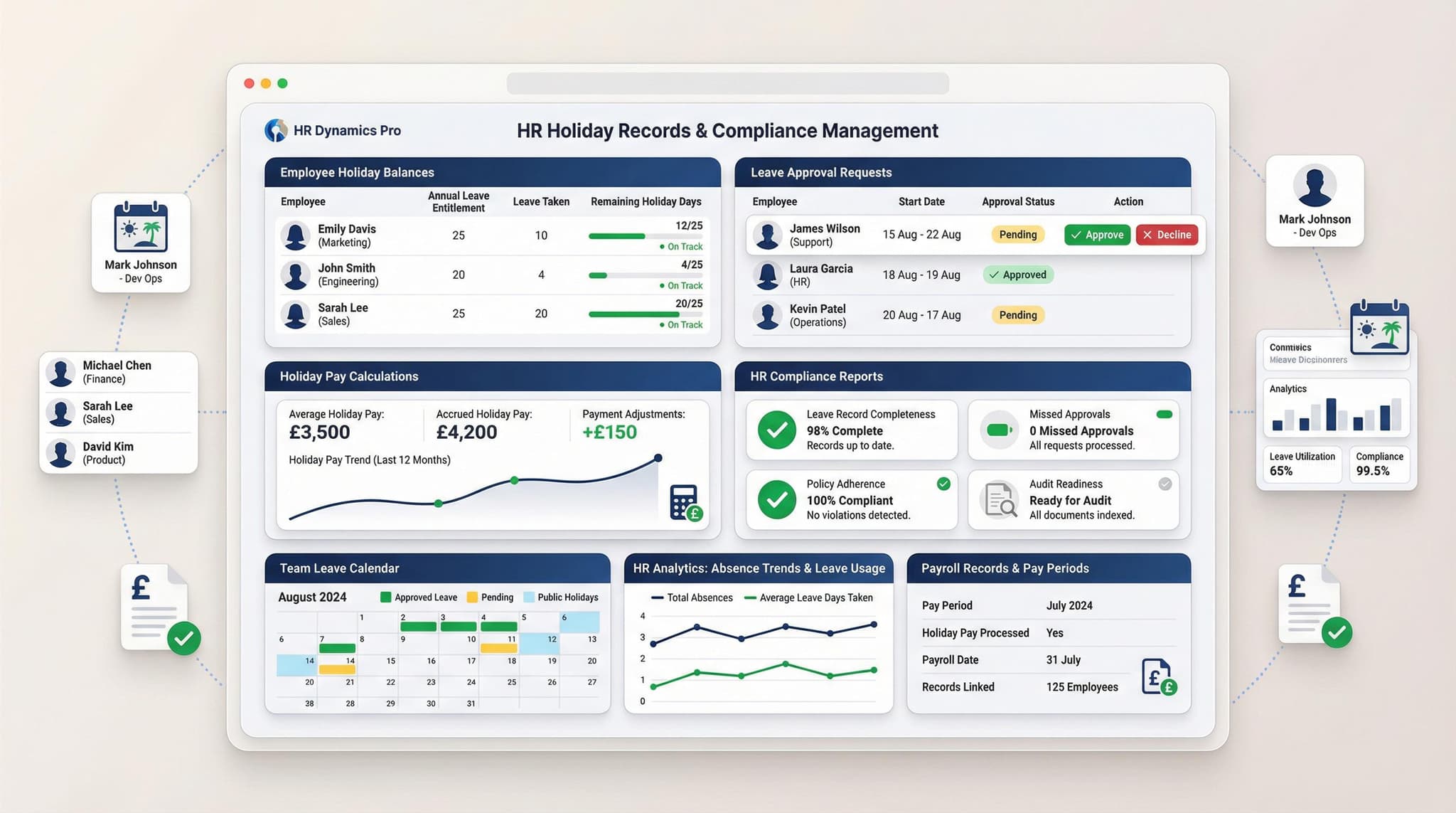This screenshot has height=813, width=1456.
Task: Approve James Wilson's leave request
Action: tap(1097, 235)
